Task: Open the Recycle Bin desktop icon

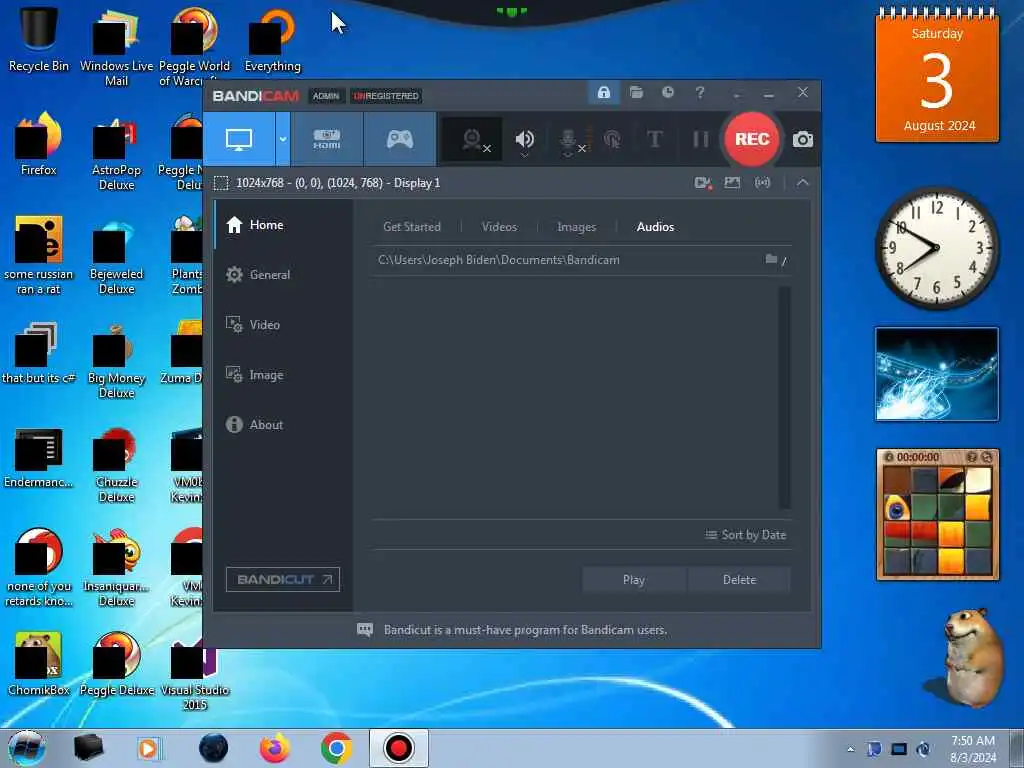Action: click(39, 39)
